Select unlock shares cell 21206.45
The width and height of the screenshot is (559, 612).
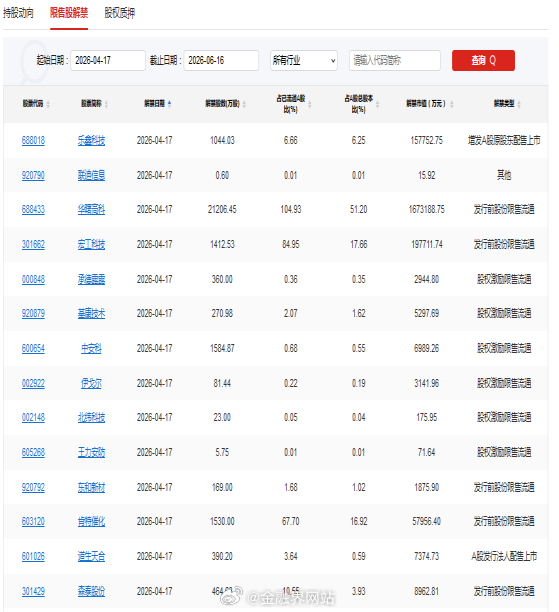click(x=222, y=210)
